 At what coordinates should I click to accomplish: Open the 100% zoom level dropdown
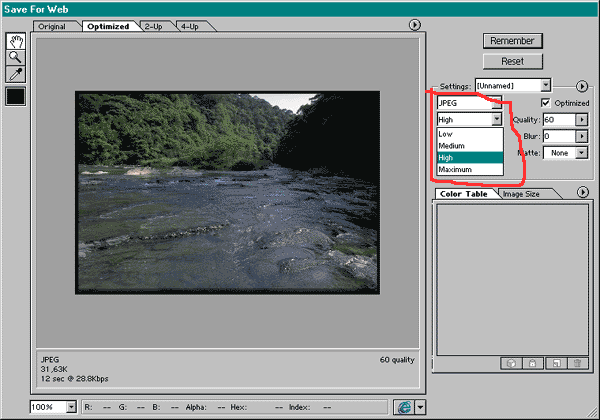(x=70, y=407)
